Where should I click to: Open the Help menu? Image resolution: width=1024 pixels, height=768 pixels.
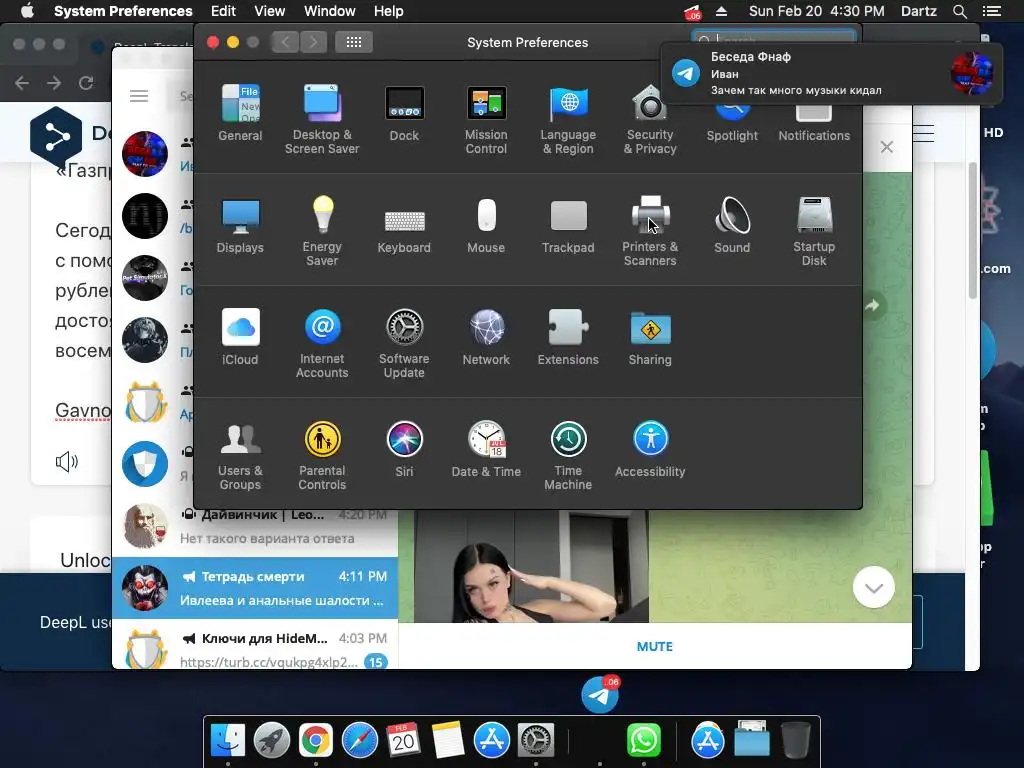coord(389,11)
